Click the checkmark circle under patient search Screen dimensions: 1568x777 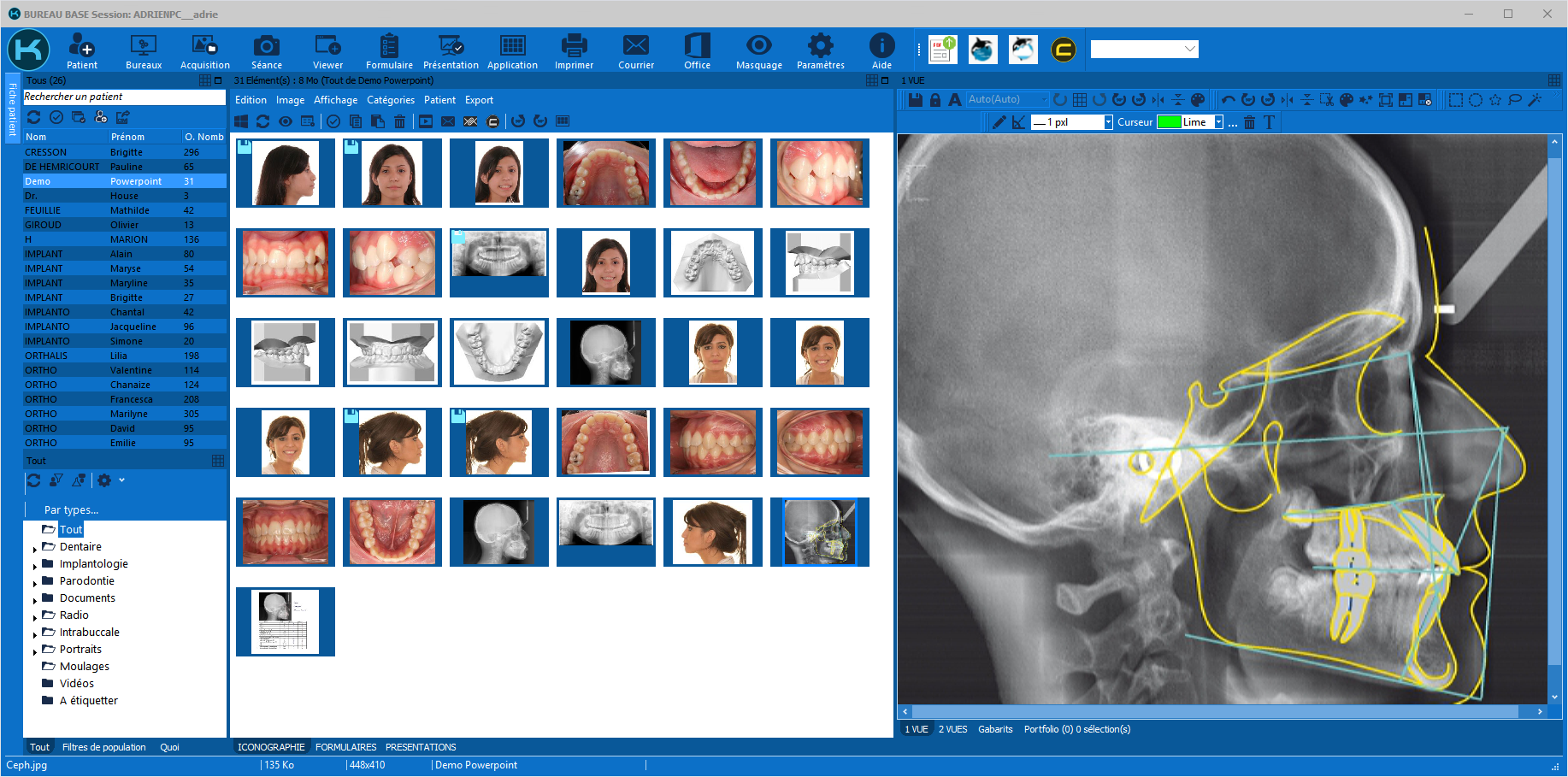point(56,117)
